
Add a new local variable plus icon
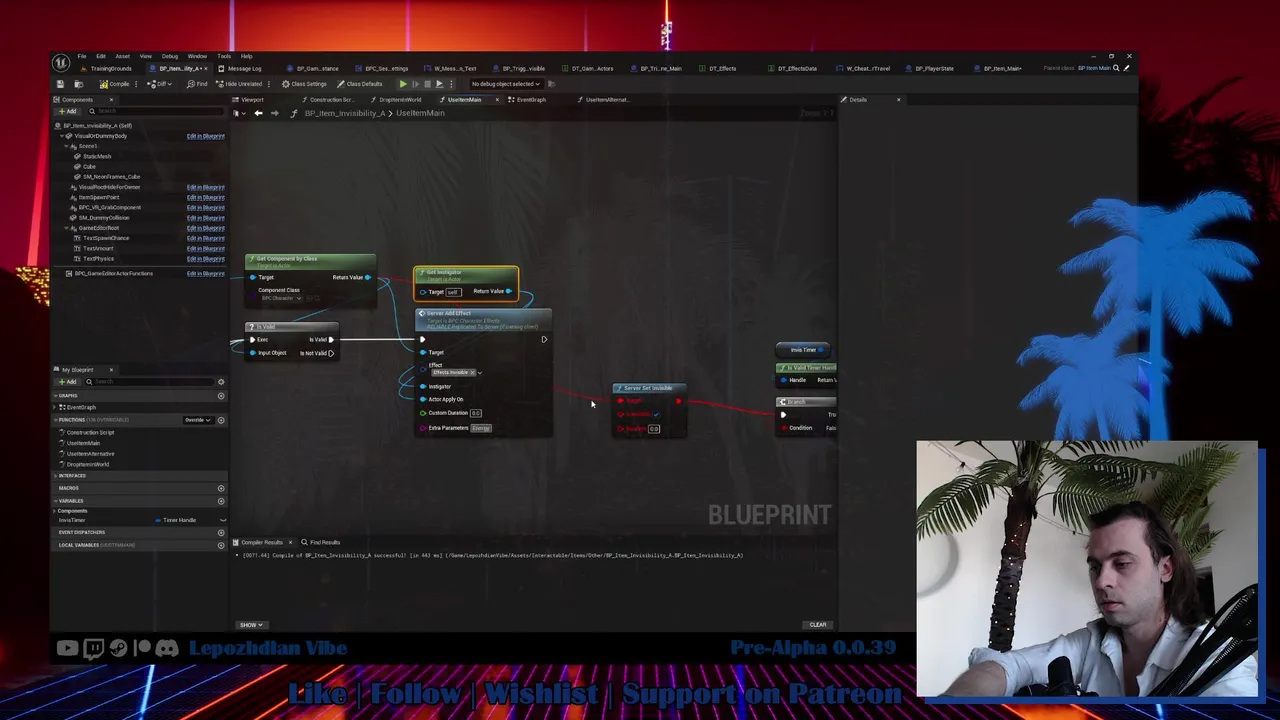[x=221, y=545]
